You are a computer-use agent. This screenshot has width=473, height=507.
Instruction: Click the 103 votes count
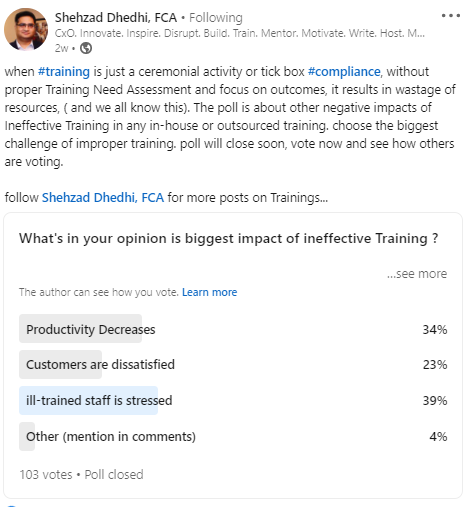(46, 474)
